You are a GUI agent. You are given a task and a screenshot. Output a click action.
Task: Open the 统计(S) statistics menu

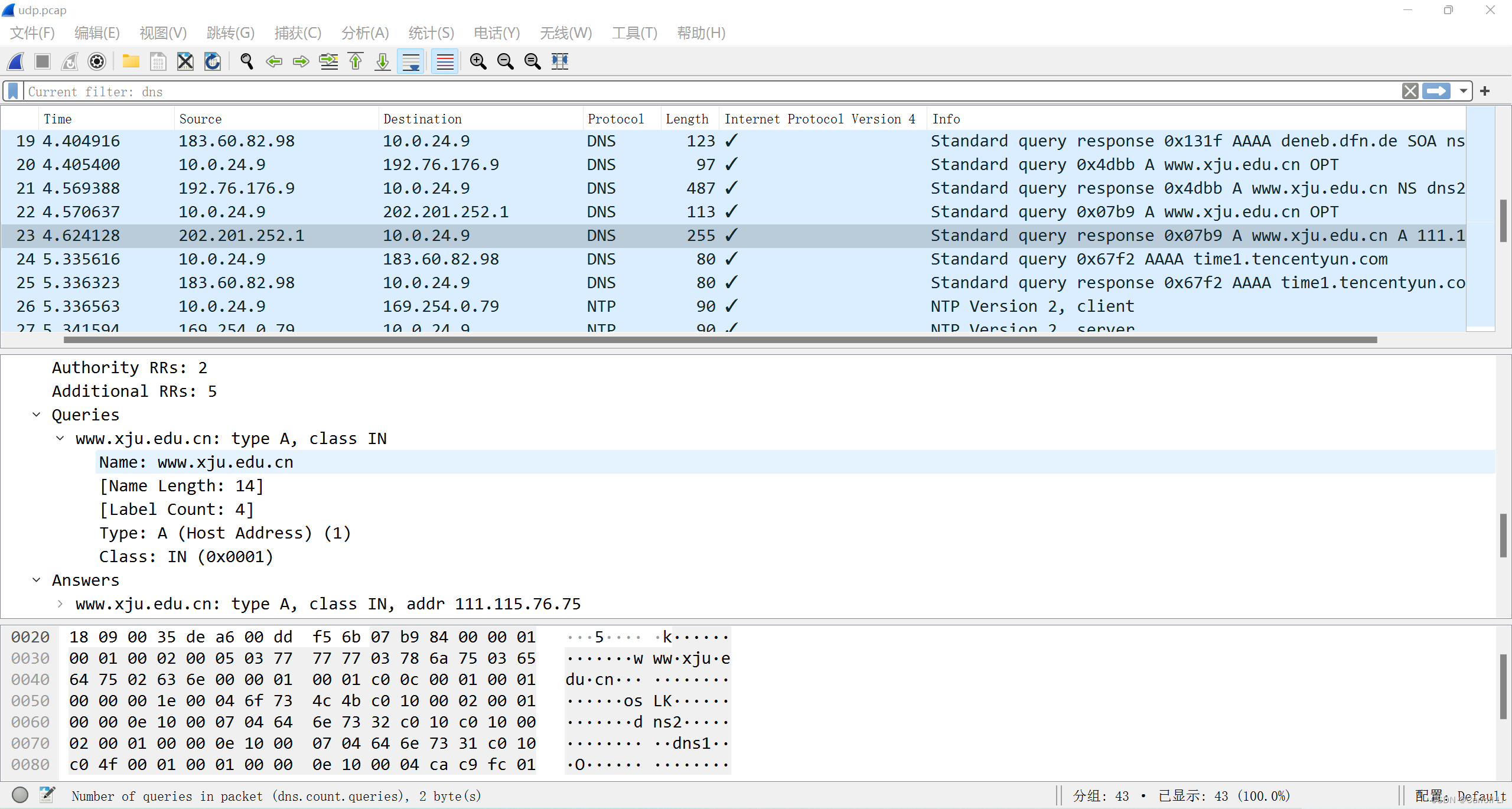pyautogui.click(x=431, y=33)
